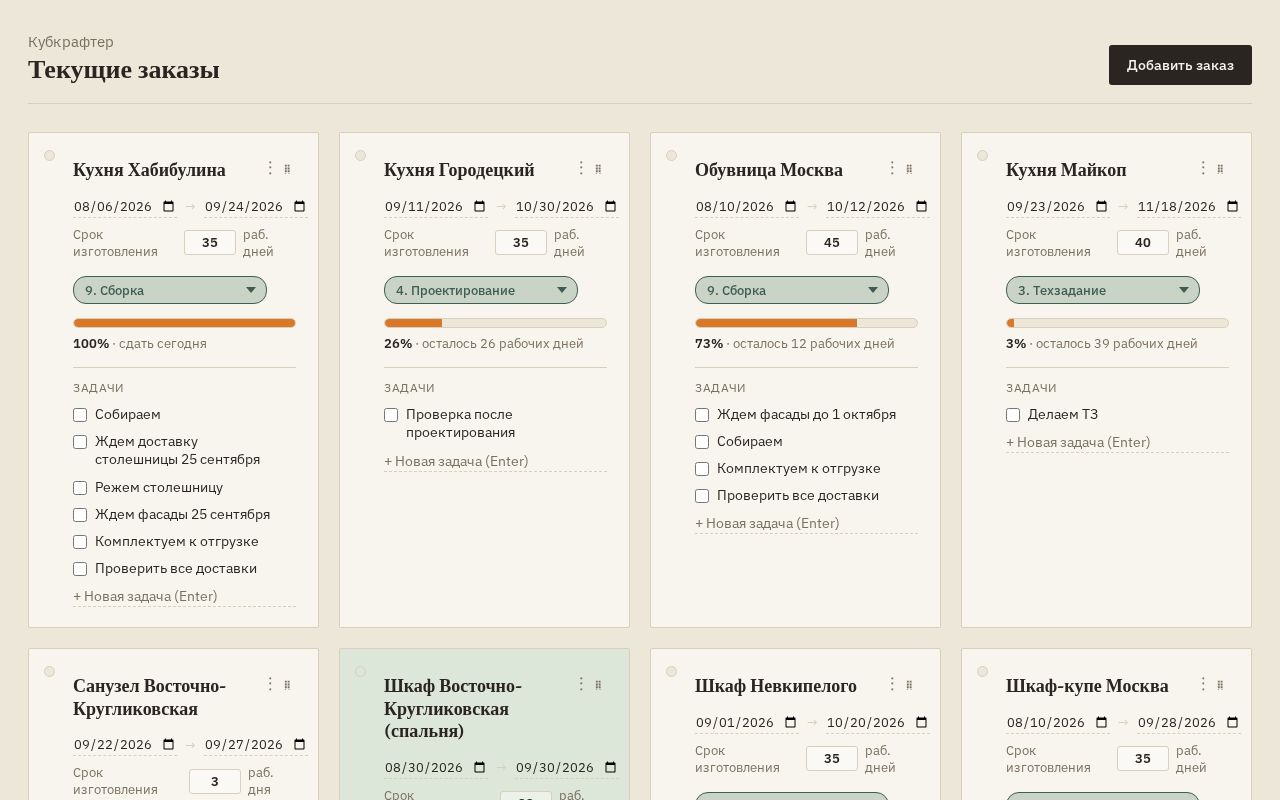Mark "Проверка после проектирования" as done

pyautogui.click(x=391, y=415)
